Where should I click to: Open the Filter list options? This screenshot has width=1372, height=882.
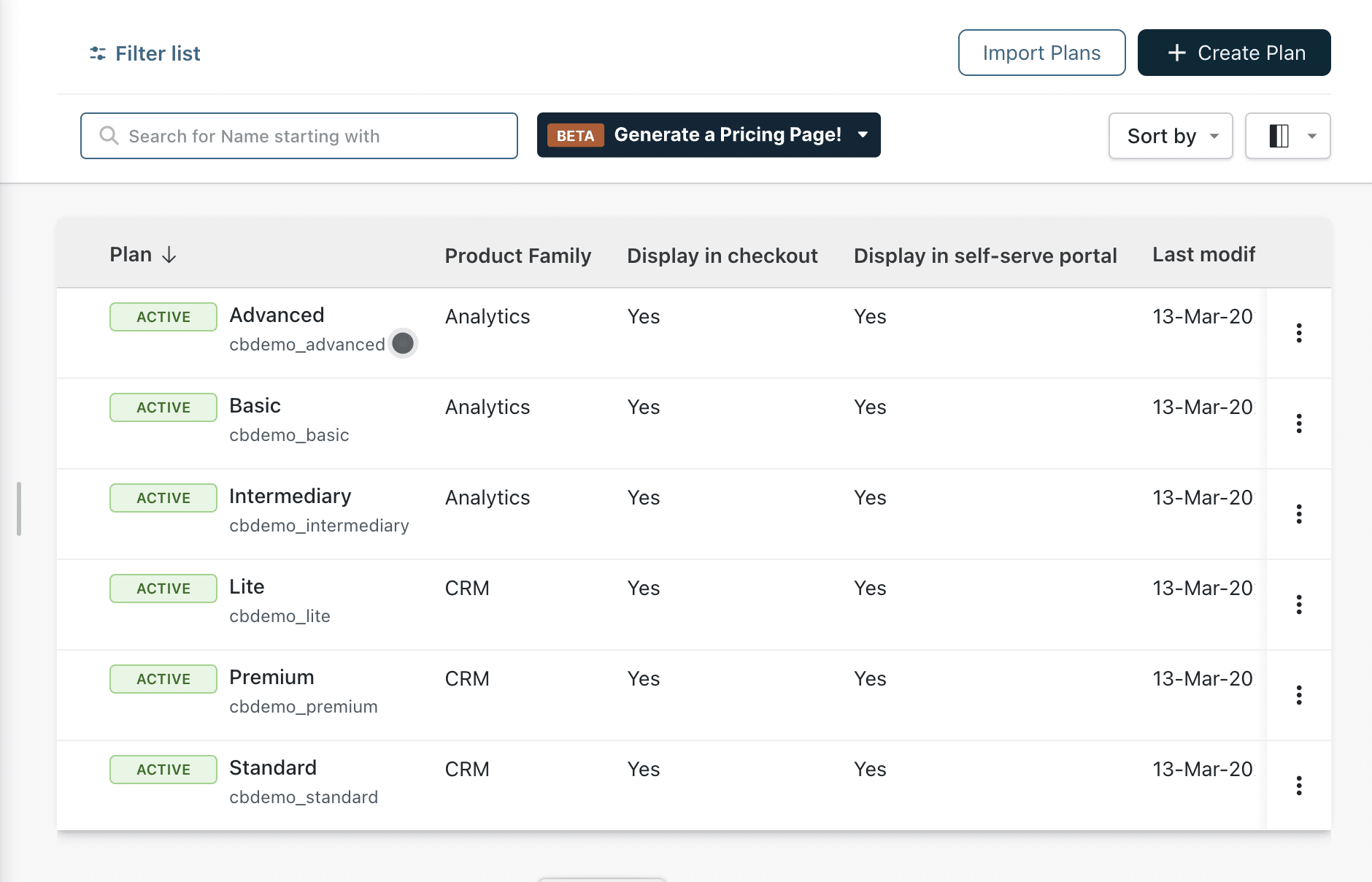(x=145, y=53)
